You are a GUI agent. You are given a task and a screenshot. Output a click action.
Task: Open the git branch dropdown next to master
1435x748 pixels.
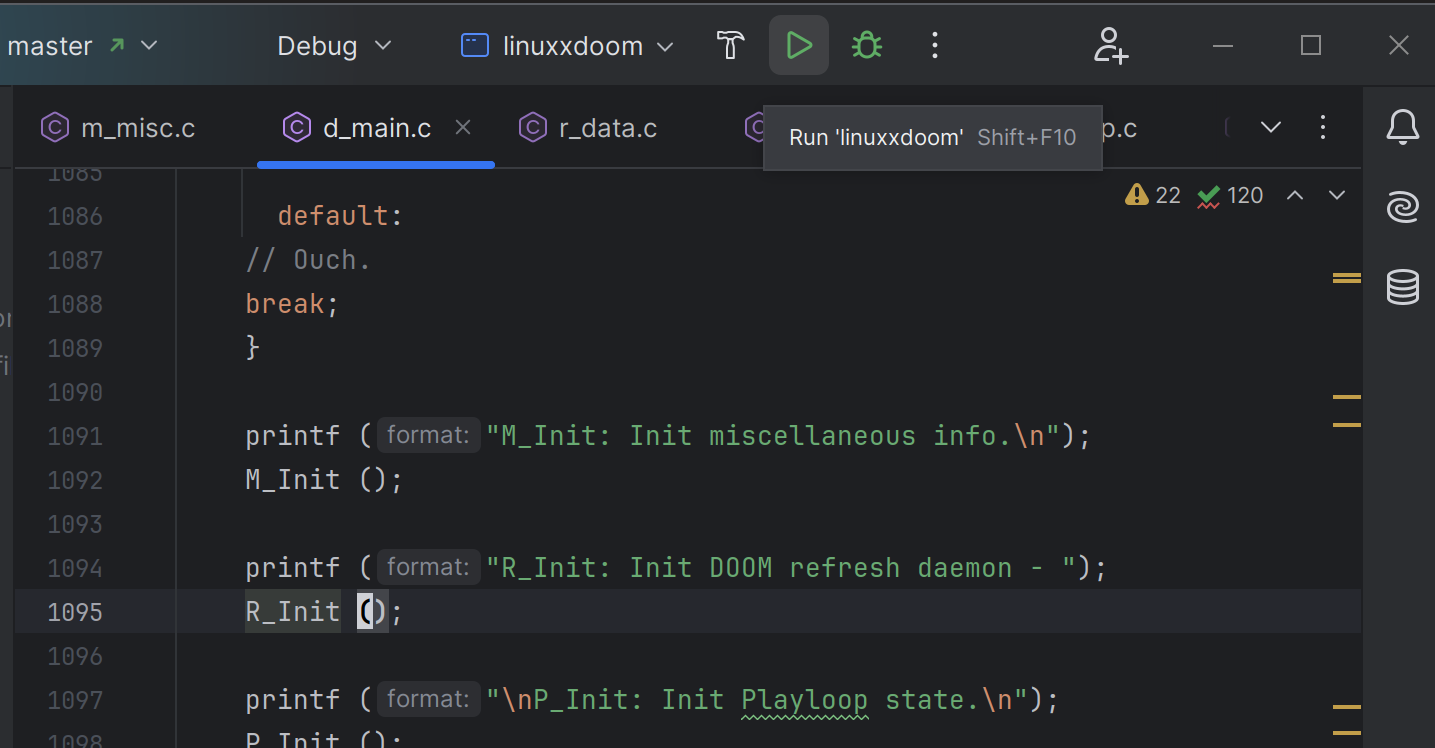(148, 45)
